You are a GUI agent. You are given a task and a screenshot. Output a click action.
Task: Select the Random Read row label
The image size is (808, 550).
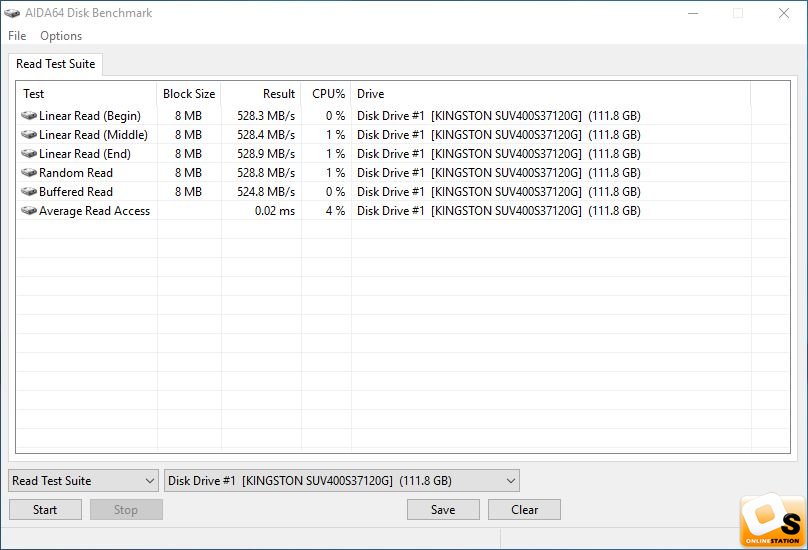pyautogui.click(x=76, y=173)
